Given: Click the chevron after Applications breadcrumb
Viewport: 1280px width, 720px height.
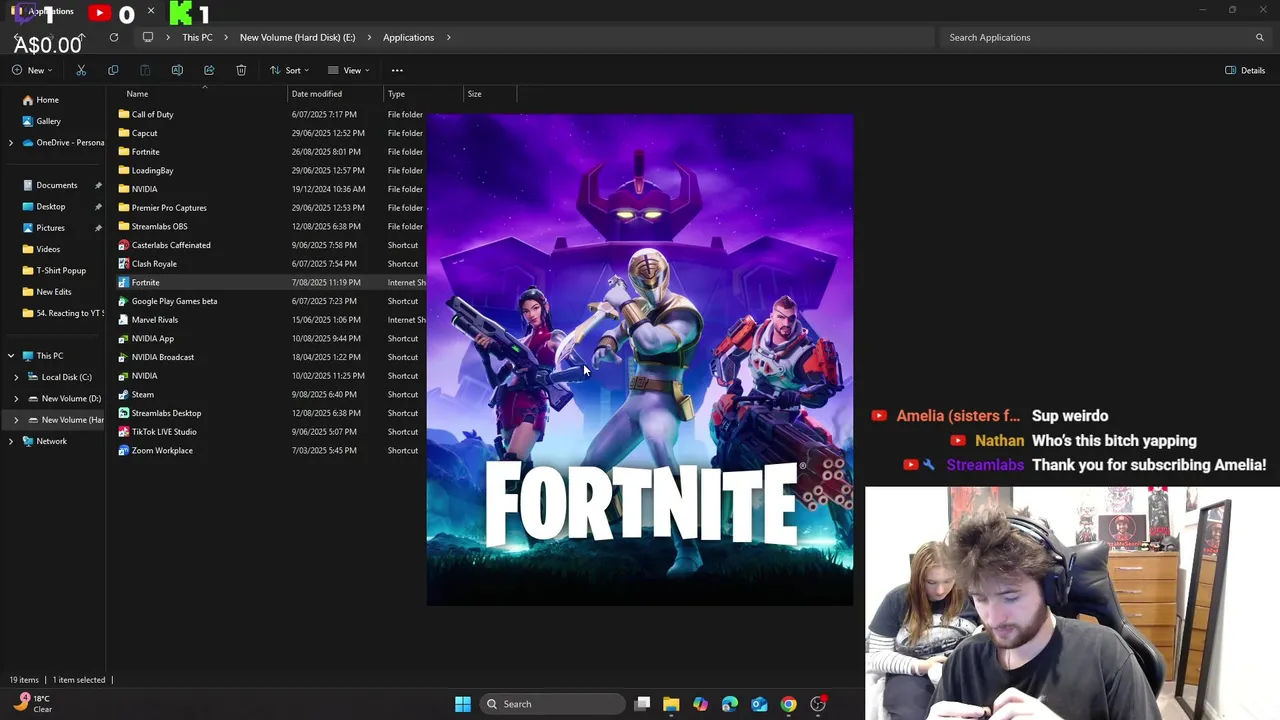Looking at the screenshot, I should click(x=448, y=37).
